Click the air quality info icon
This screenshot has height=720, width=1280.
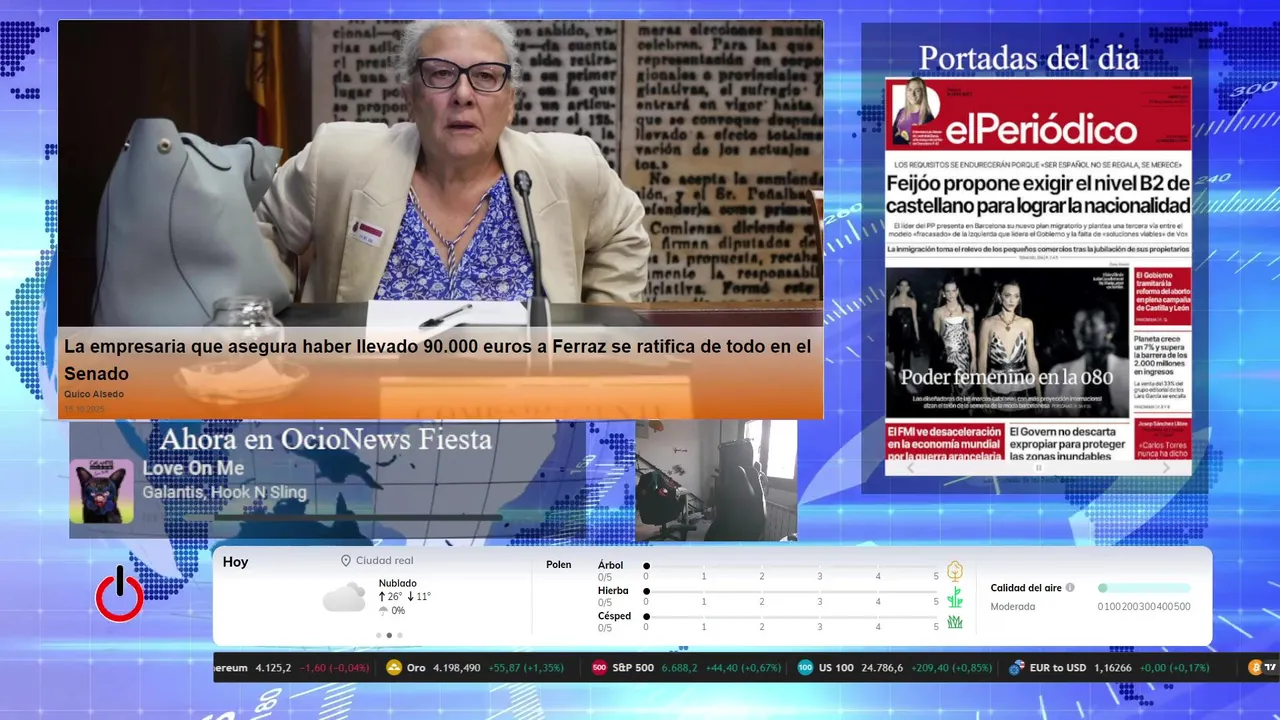point(1070,588)
